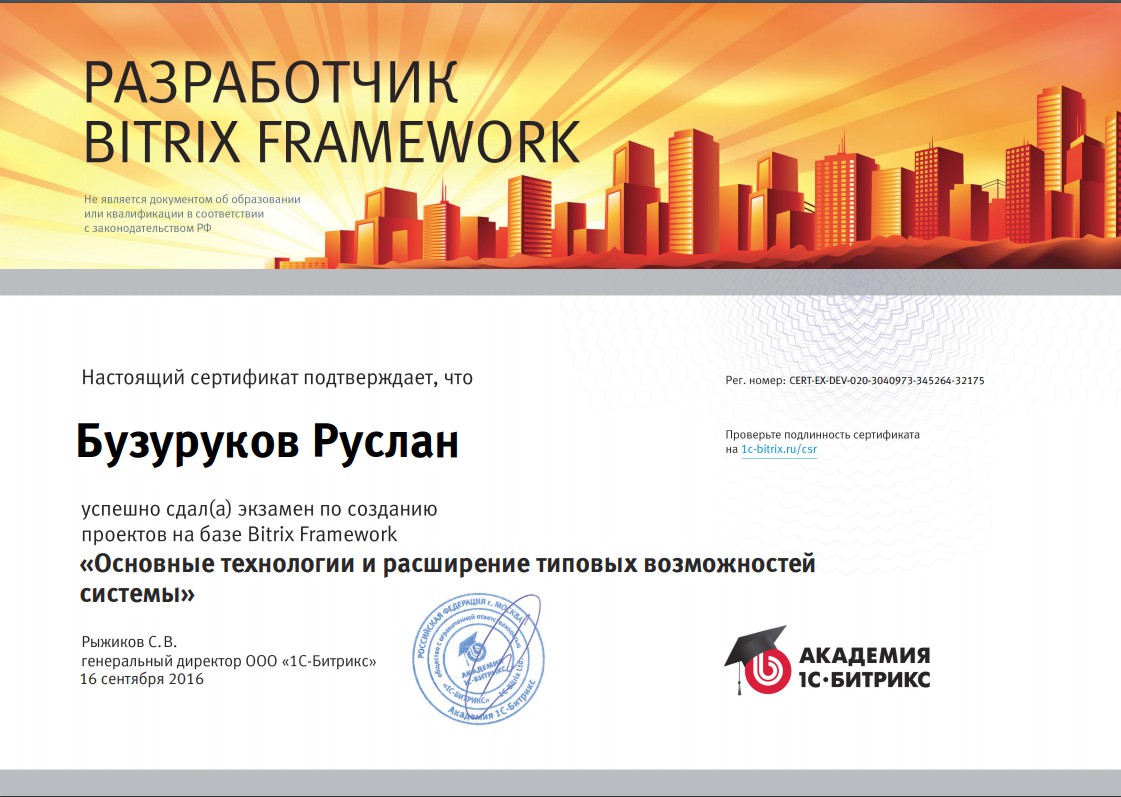
Task: Click the red Bitrix graduation-cap logo icon
Action: (x=758, y=660)
